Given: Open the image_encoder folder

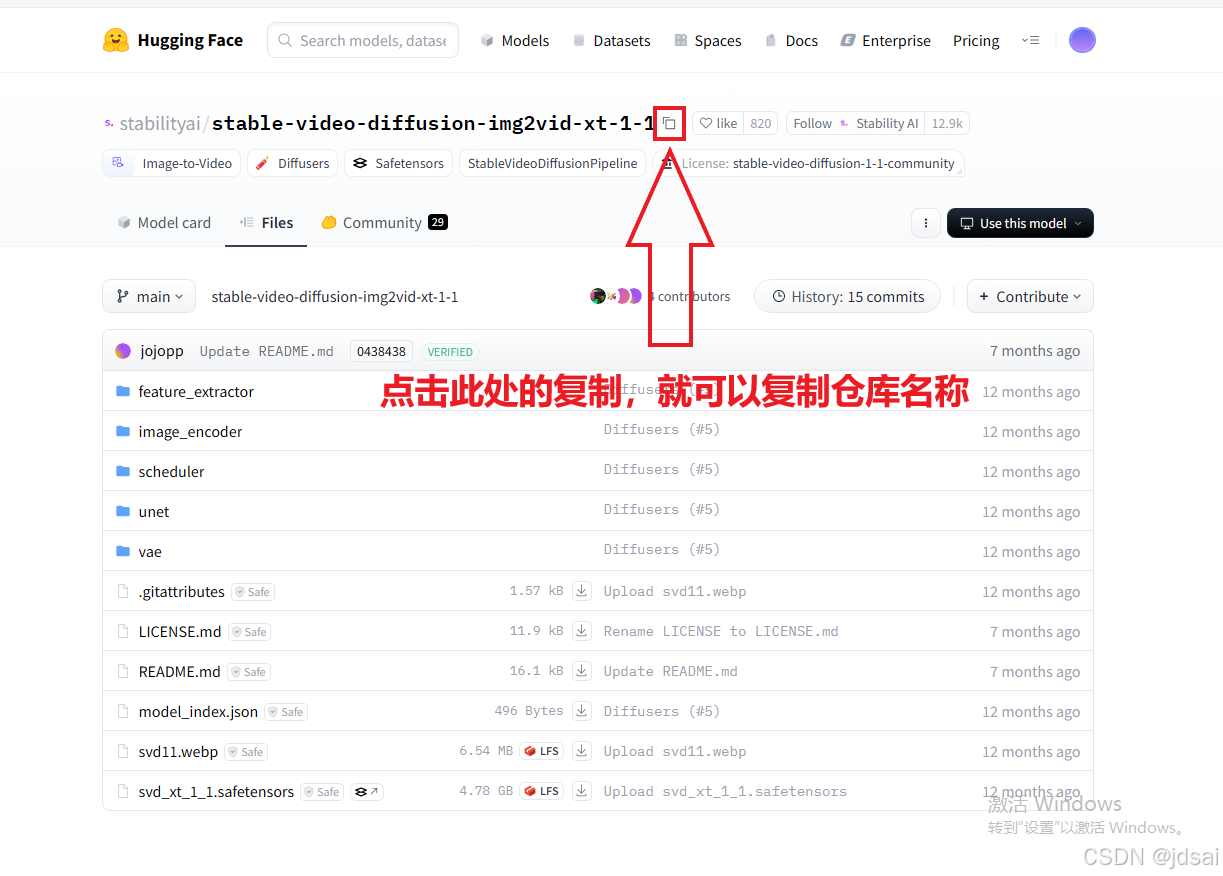Looking at the screenshot, I should [190, 431].
